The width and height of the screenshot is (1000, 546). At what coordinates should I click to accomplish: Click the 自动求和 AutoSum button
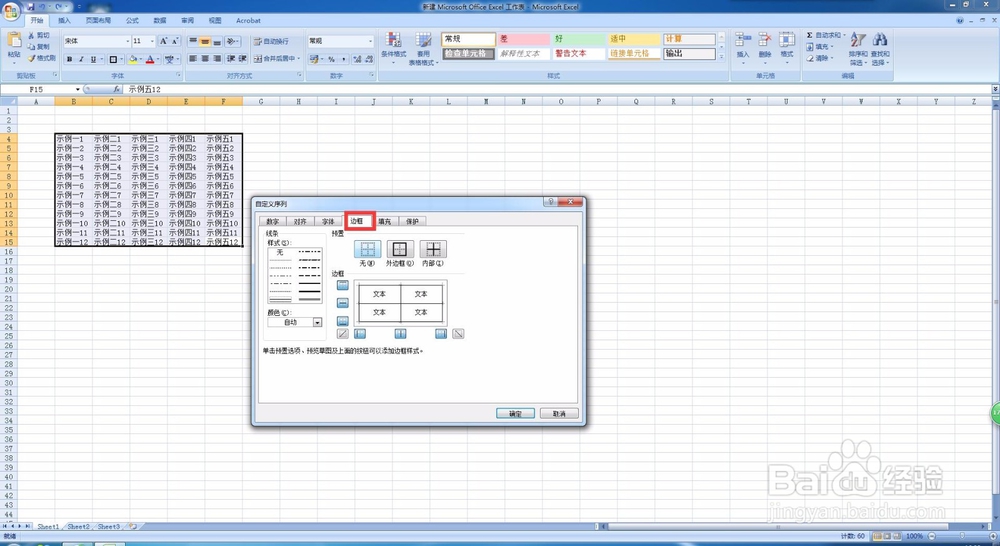pos(823,35)
